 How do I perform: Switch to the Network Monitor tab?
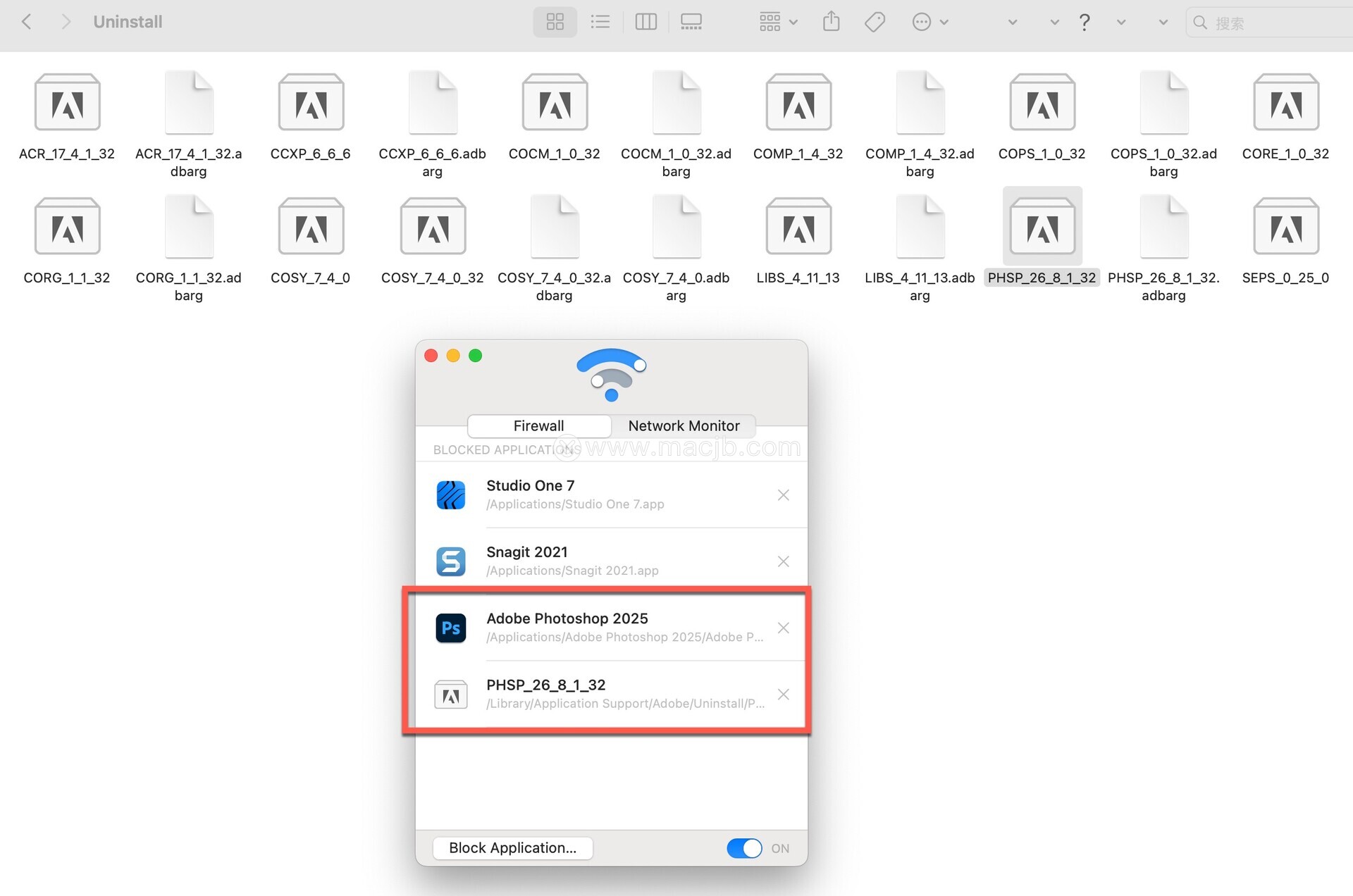point(684,425)
